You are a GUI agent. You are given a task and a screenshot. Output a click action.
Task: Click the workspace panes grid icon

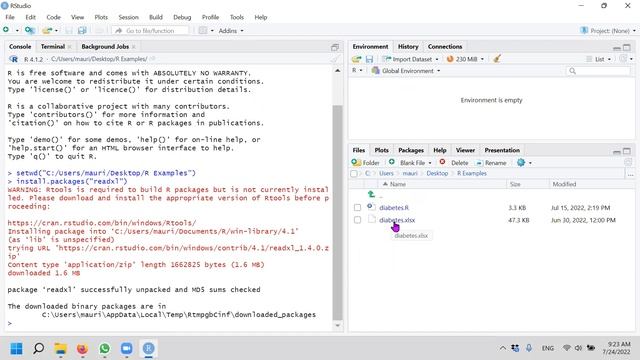pos(203,31)
